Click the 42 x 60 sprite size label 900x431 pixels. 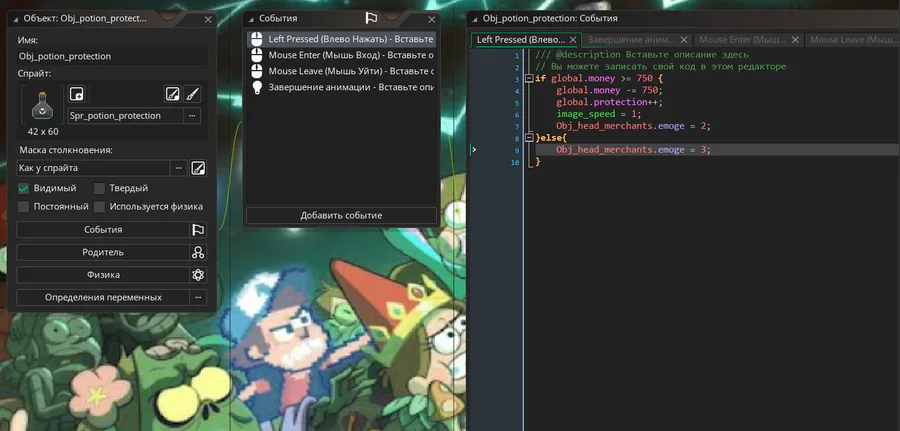43,131
